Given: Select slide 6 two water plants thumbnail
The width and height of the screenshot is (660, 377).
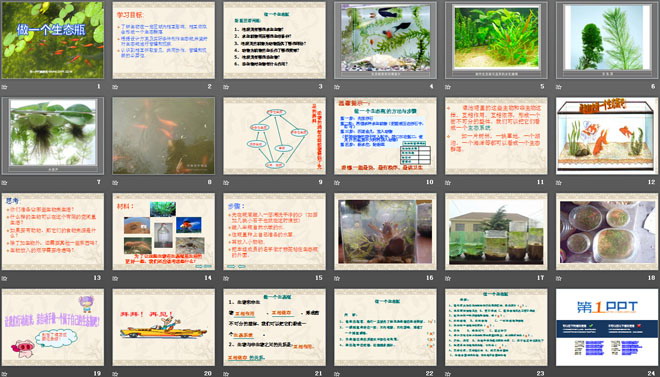Looking at the screenshot, I should coord(607,40).
